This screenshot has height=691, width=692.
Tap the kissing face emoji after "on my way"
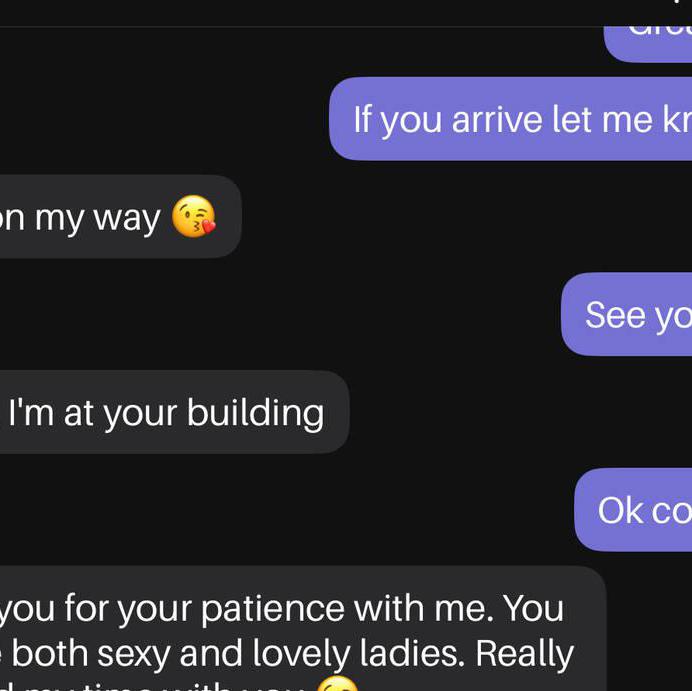[x=193, y=216]
